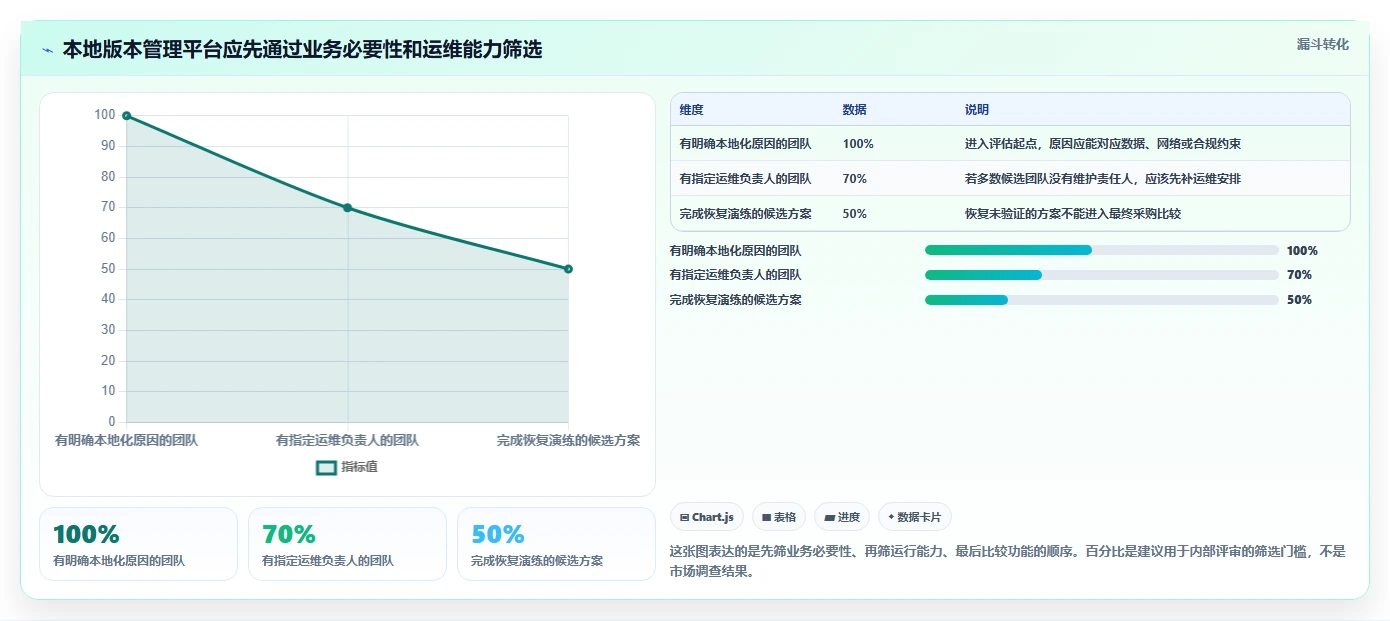The image size is (1390, 621).
Task: Click table cell 有明确本地化原因的团队
Action: click(x=745, y=144)
